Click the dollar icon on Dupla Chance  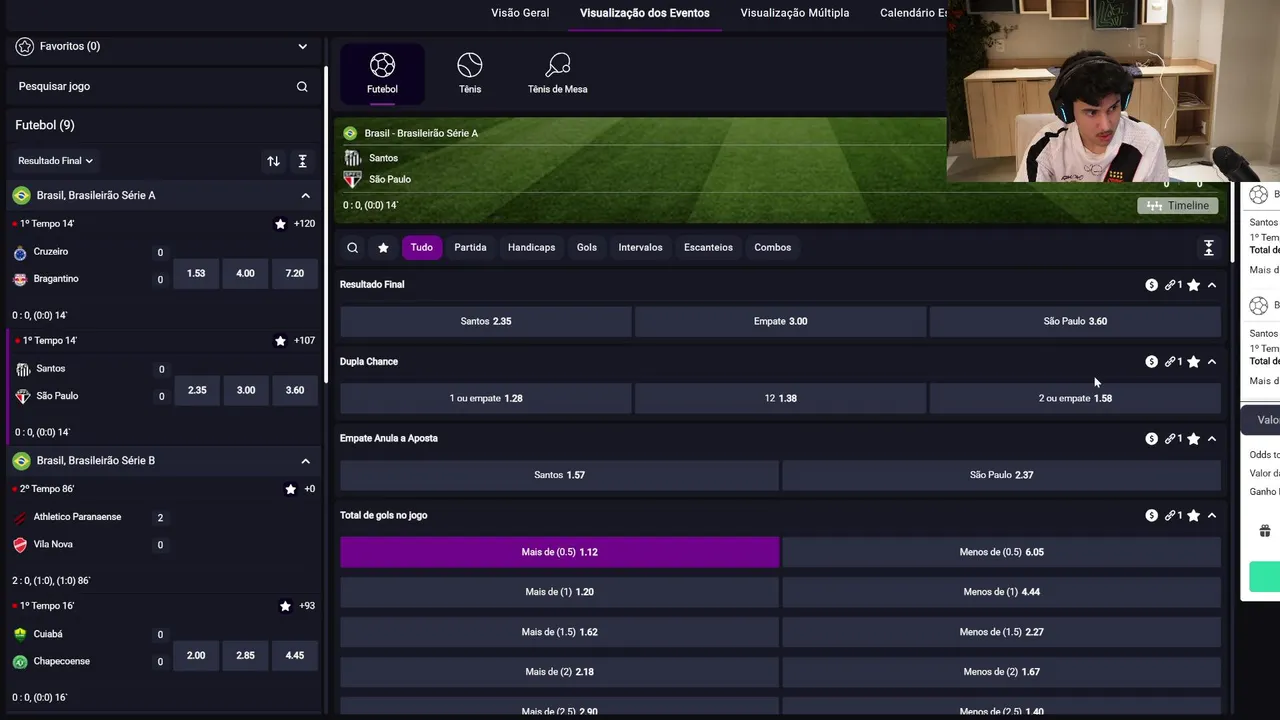pos(1152,362)
